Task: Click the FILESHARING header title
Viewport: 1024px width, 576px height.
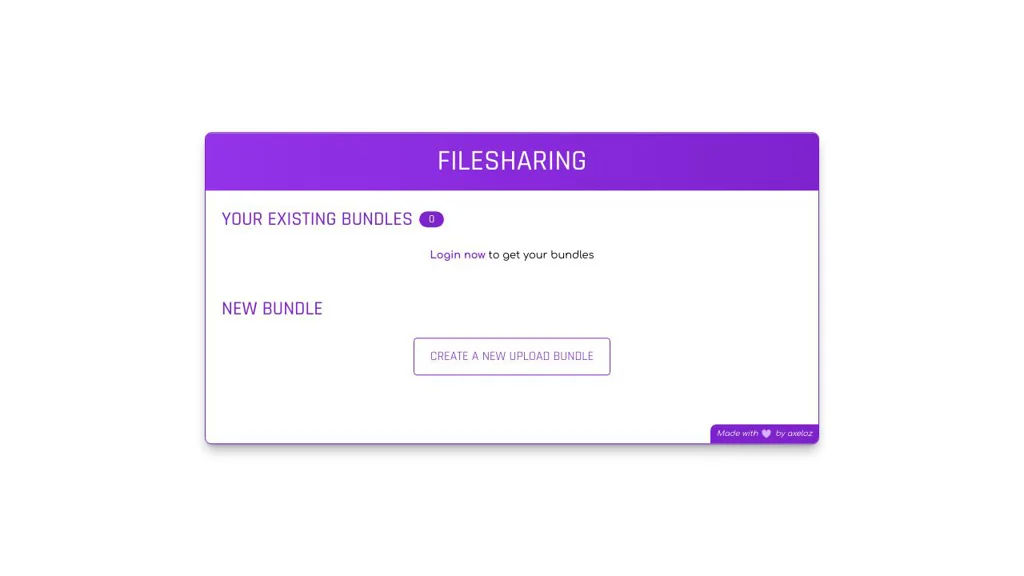Action: 512,161
